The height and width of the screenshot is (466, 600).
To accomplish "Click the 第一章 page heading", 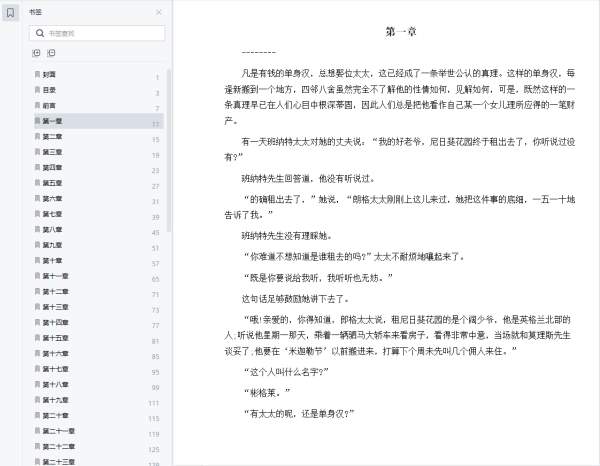I will (x=401, y=31).
